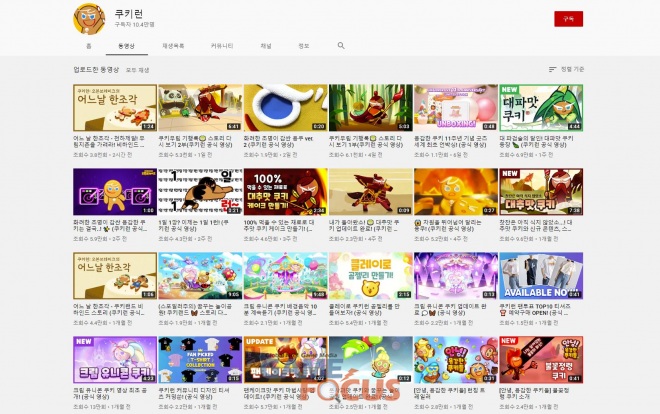Open the 1일 런~ running cookie thumbnail
Image resolution: width=660 pixels, height=414 pixels.
200,192
